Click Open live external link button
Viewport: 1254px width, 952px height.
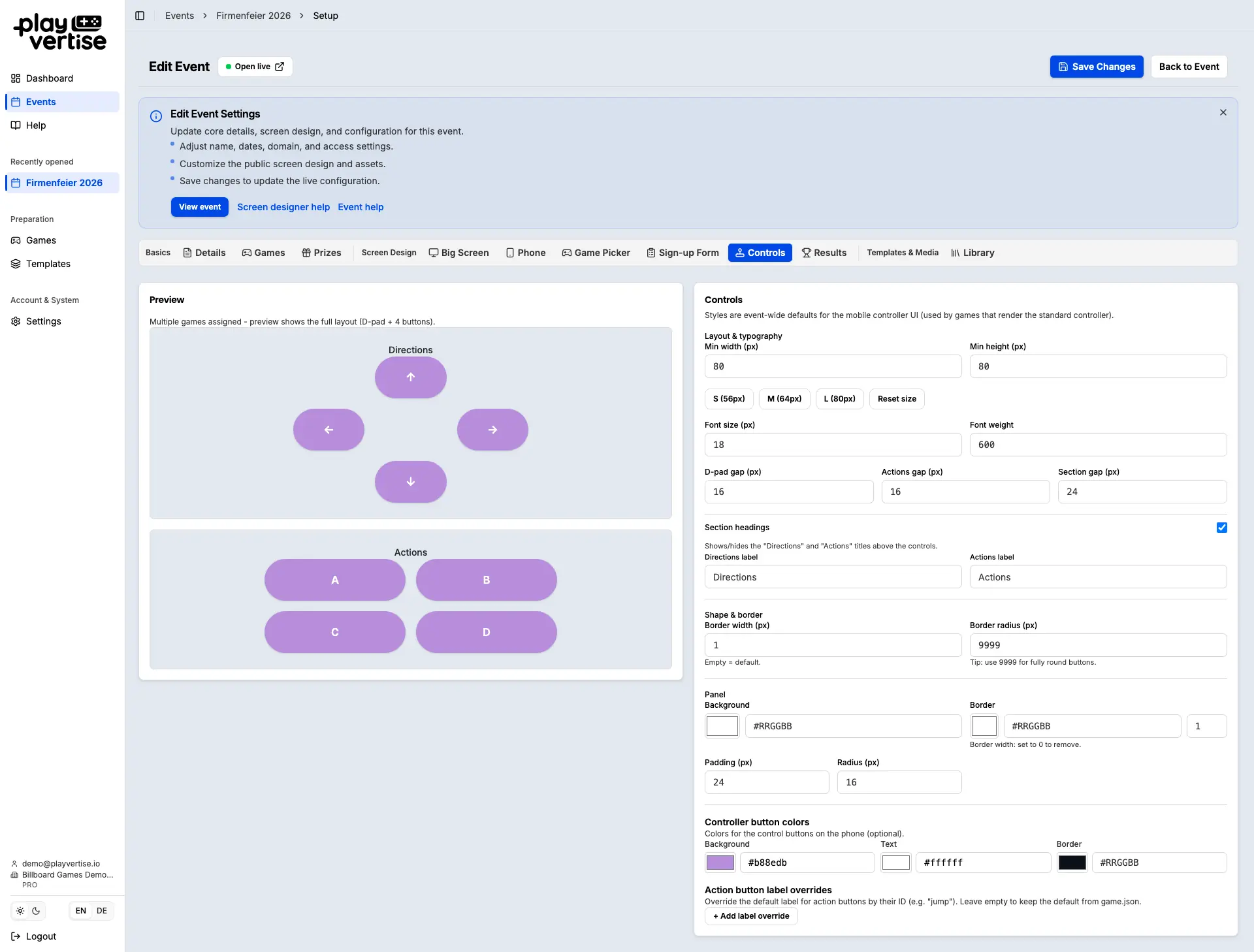tap(255, 67)
